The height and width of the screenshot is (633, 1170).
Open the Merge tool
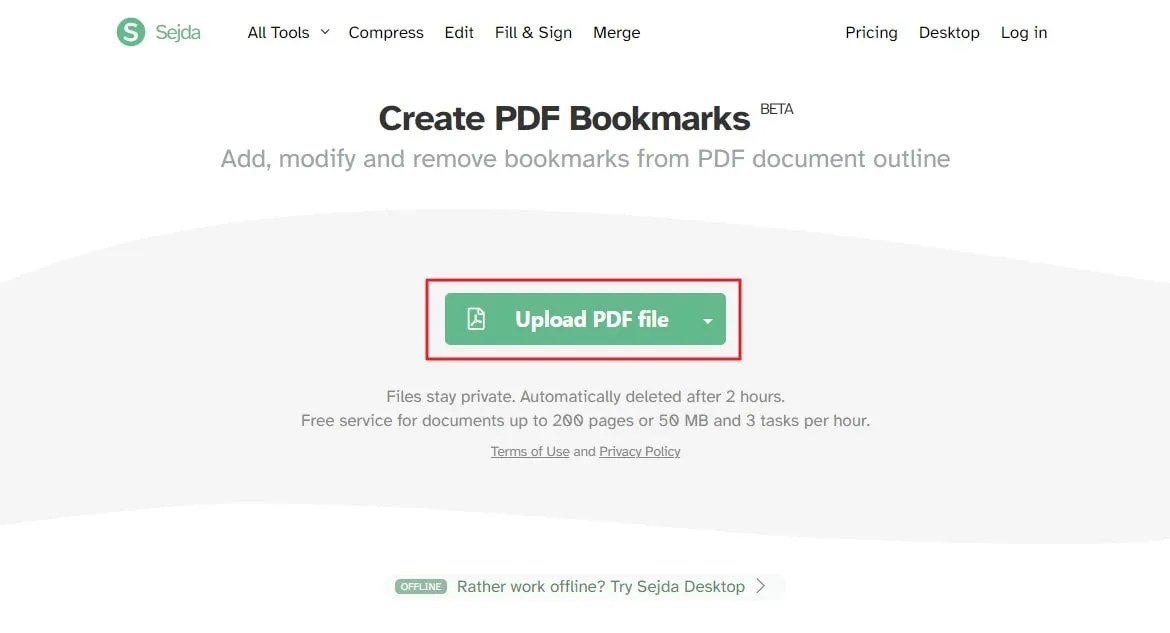(616, 32)
